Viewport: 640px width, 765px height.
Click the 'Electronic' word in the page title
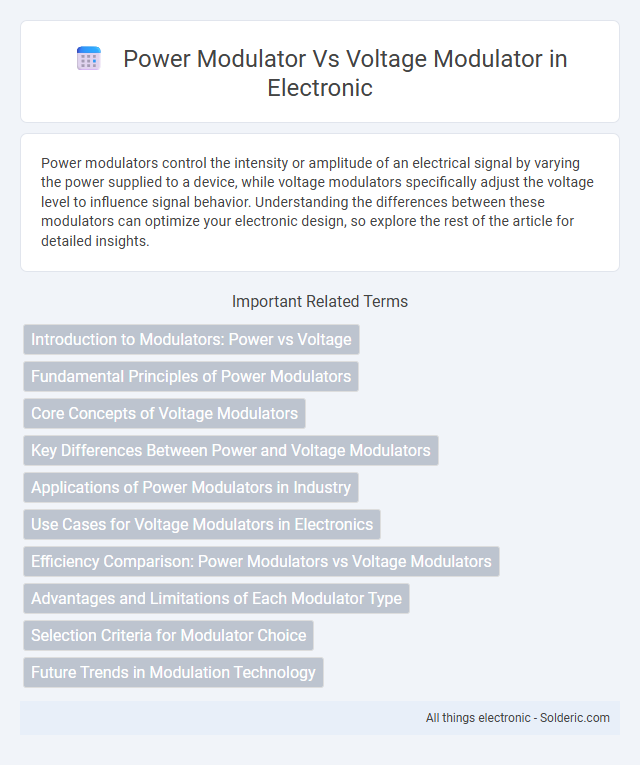click(320, 88)
